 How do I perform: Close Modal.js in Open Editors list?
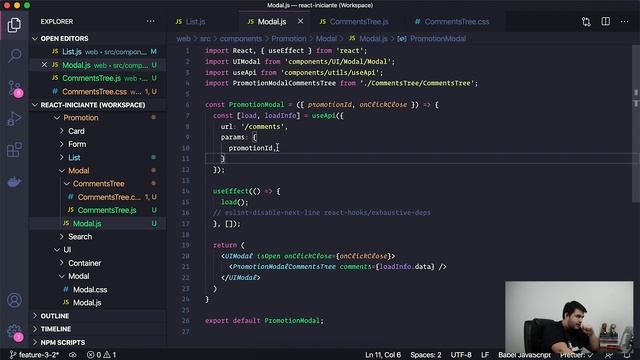(x=44, y=65)
